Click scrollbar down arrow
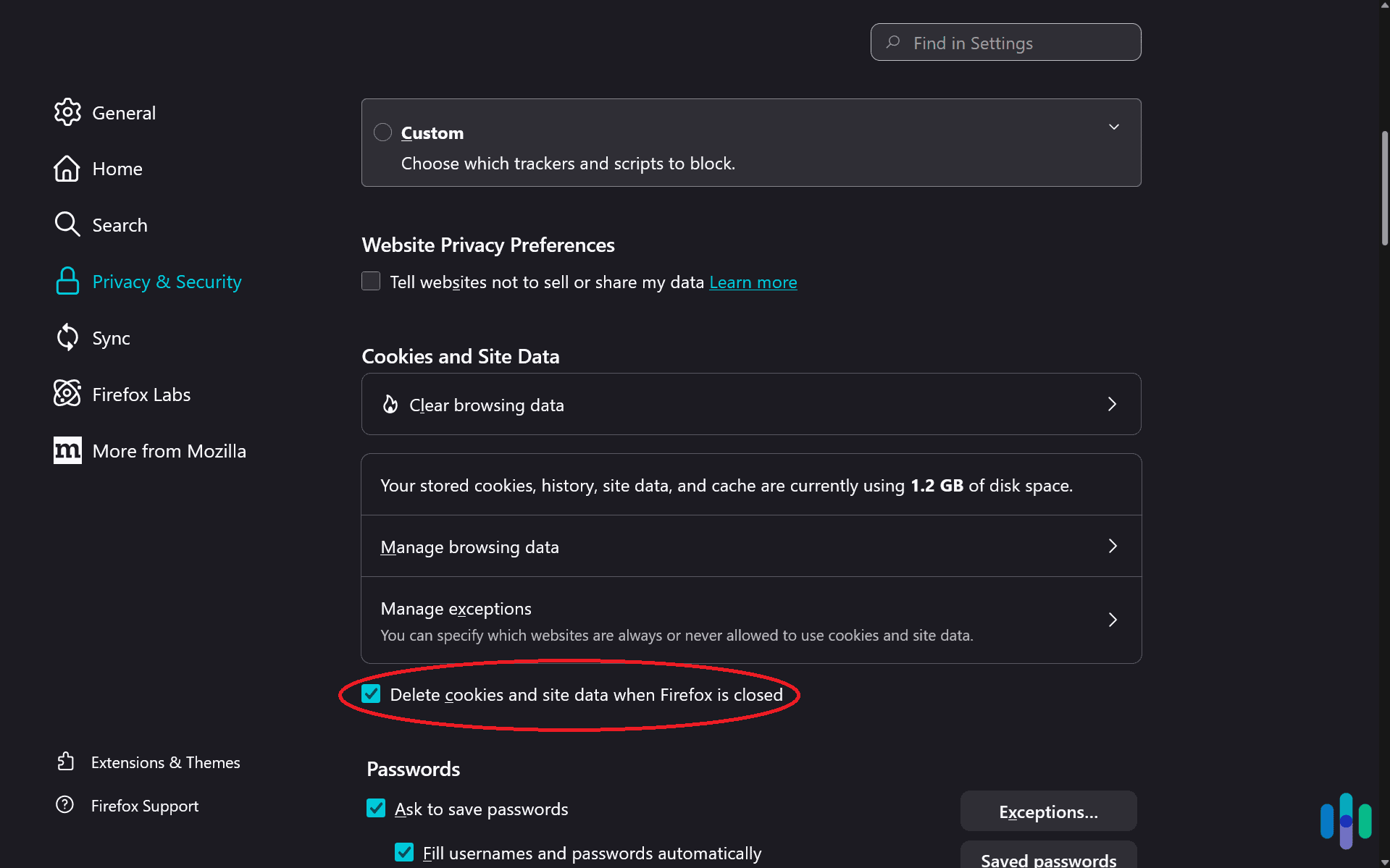This screenshot has width=1390, height=868. 1385,862
